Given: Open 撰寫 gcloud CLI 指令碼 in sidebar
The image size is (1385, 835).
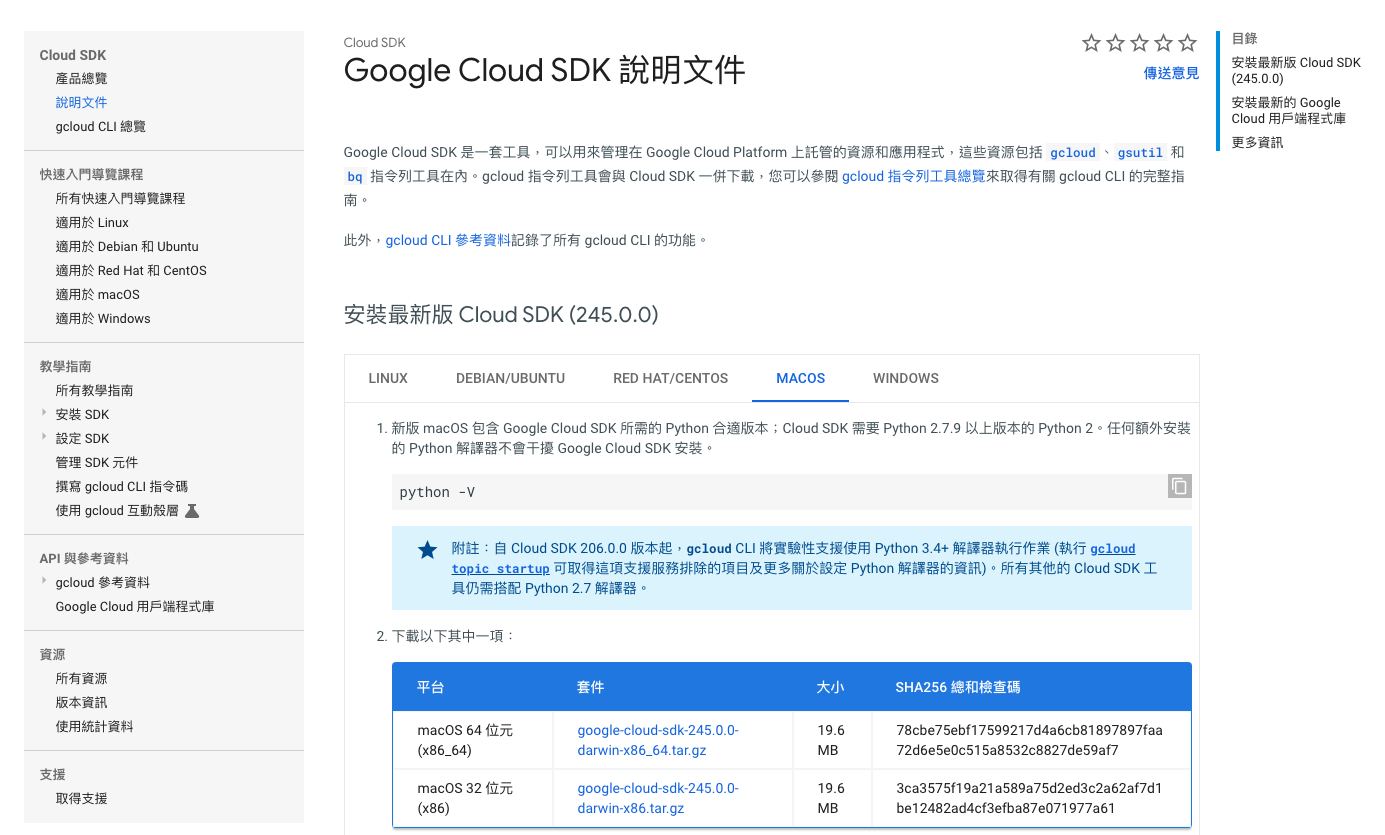Looking at the screenshot, I should [x=122, y=487].
